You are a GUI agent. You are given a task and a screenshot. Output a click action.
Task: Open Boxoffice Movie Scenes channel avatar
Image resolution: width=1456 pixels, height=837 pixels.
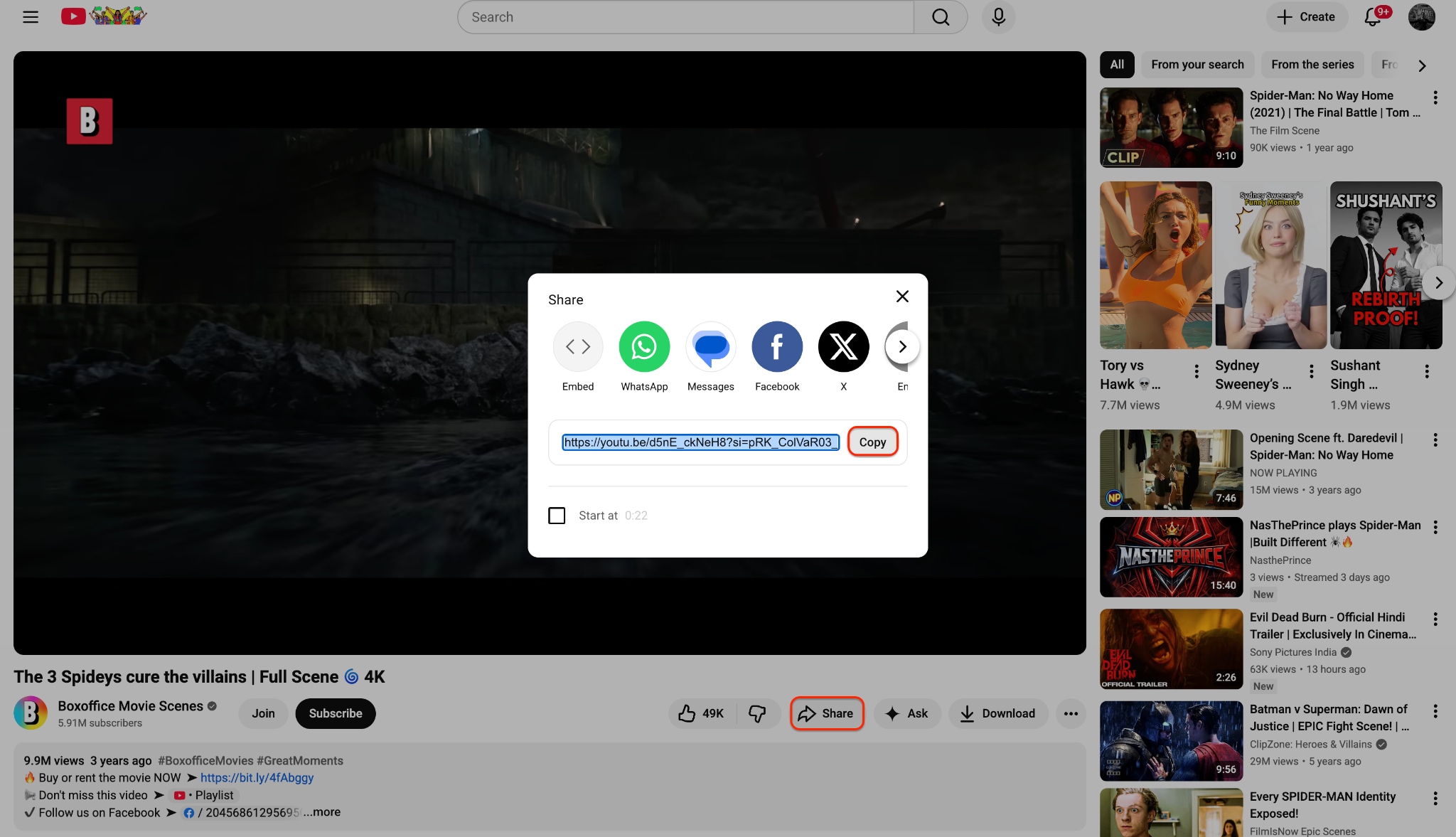(x=31, y=713)
